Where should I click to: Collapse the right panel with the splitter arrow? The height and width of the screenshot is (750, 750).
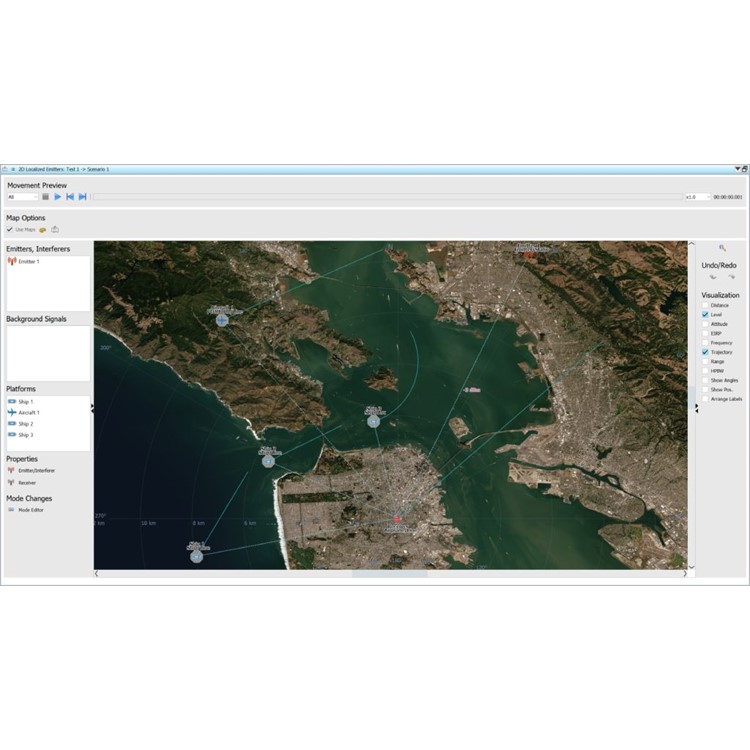tap(697, 408)
